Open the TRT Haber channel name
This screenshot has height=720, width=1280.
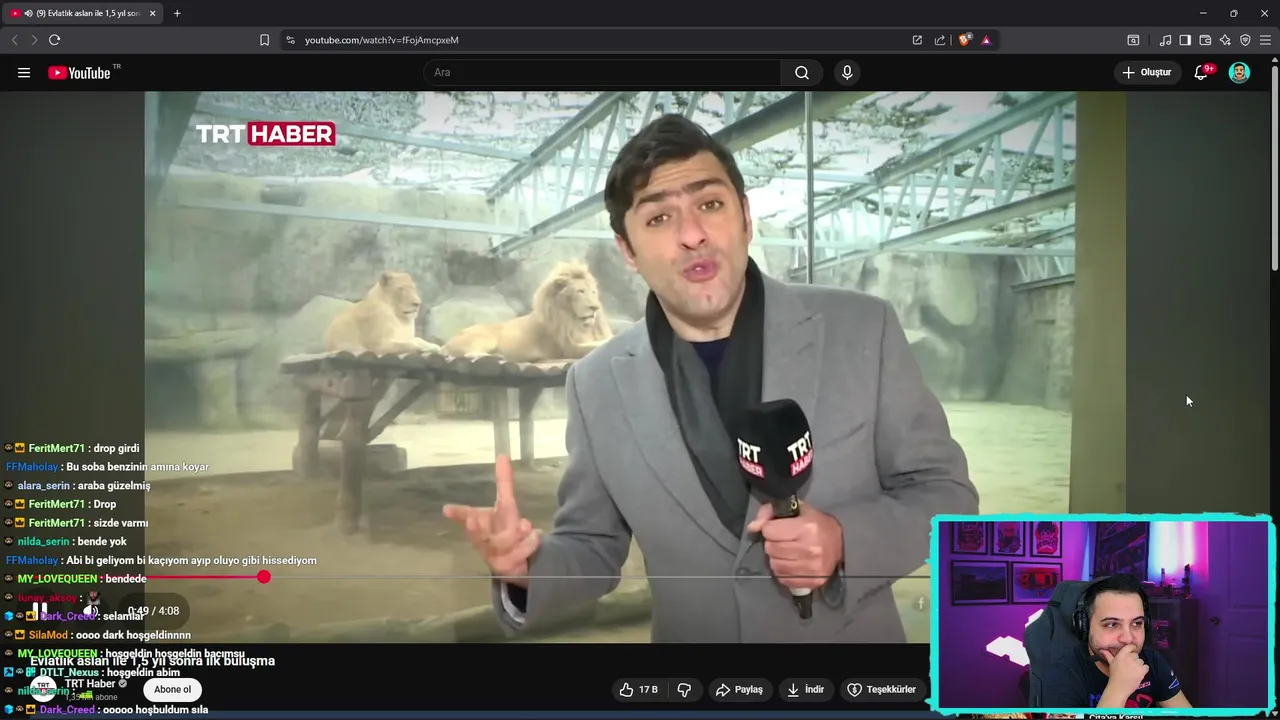90,684
